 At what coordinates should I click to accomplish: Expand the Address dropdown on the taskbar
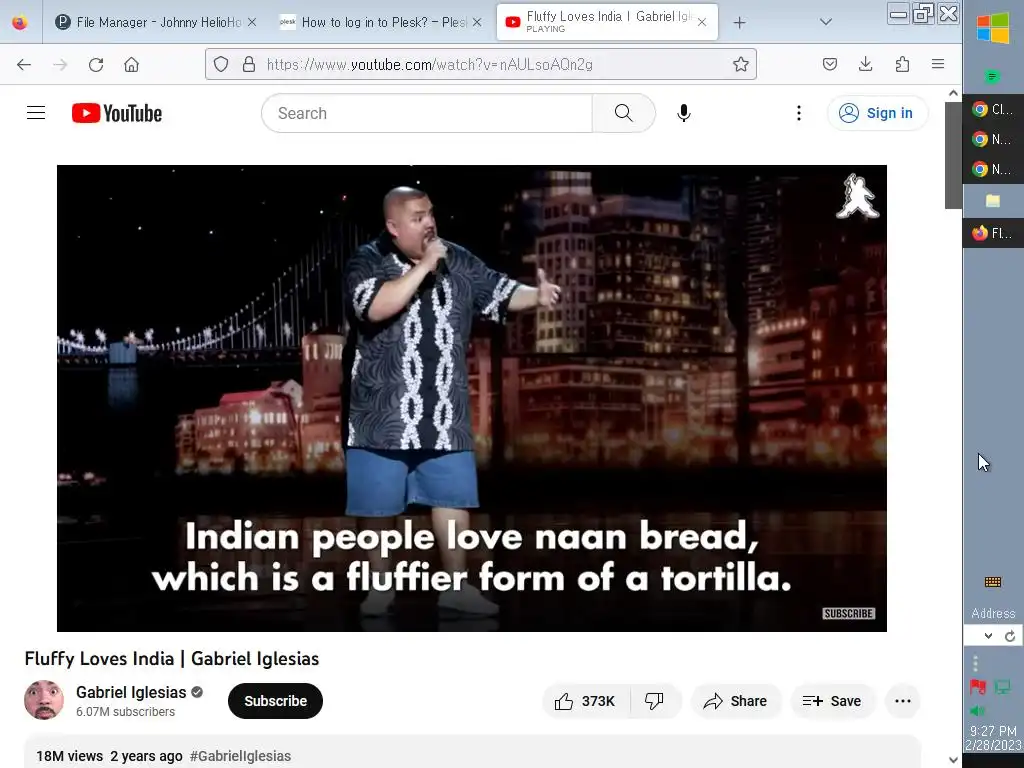pos(988,635)
